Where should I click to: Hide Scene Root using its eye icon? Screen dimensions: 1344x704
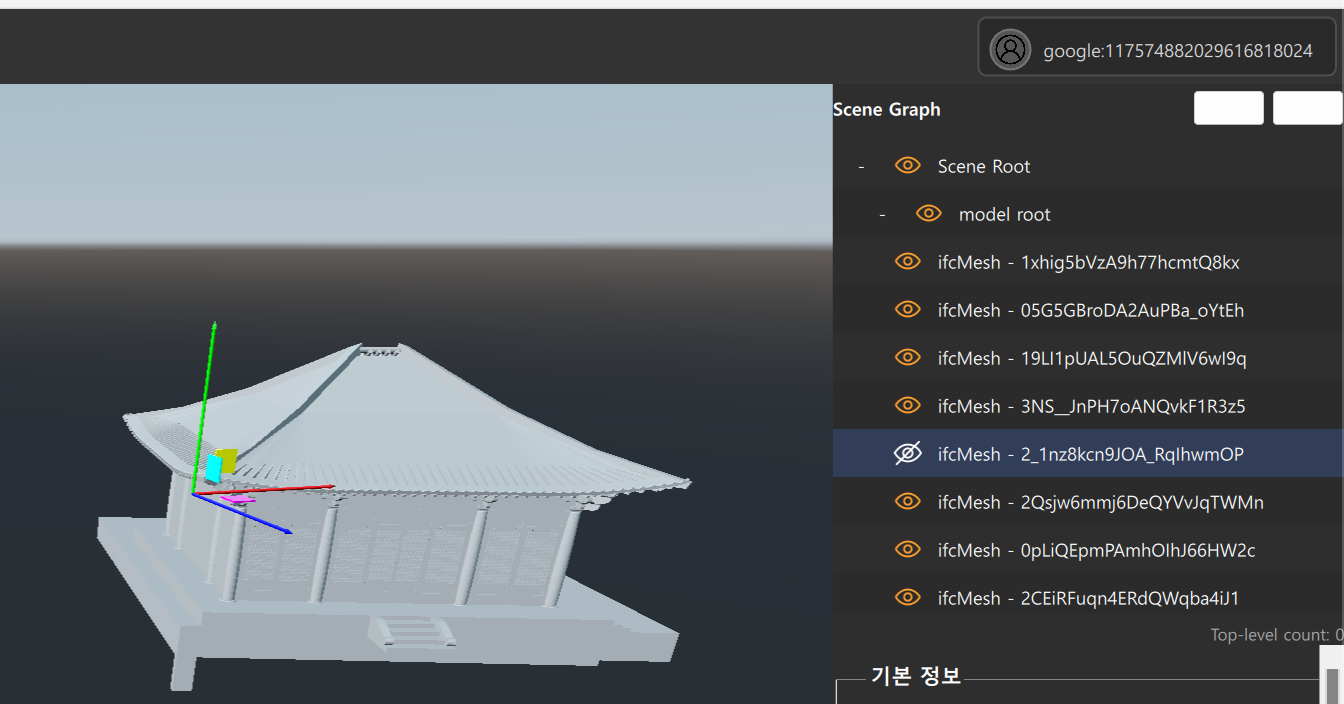(907, 166)
